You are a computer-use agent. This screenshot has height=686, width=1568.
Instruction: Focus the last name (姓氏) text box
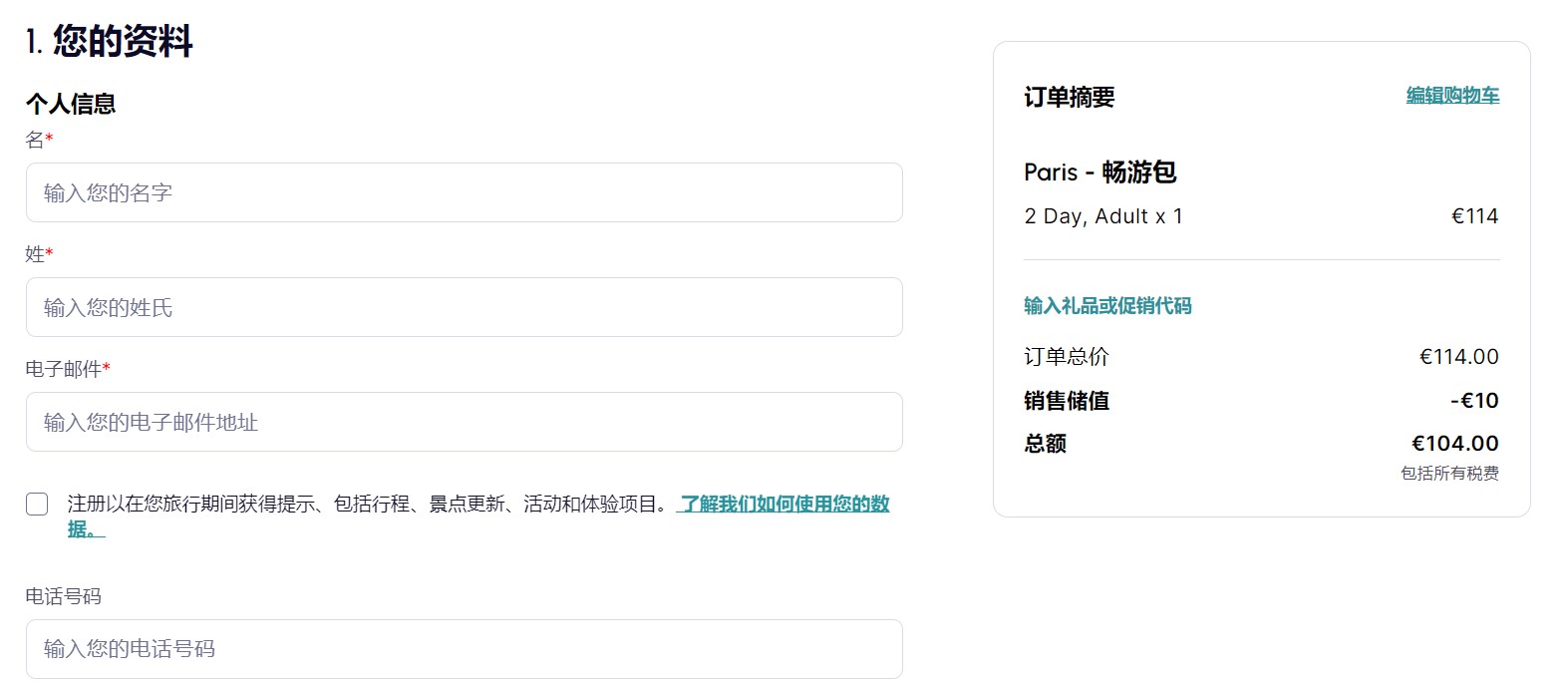pos(464,307)
